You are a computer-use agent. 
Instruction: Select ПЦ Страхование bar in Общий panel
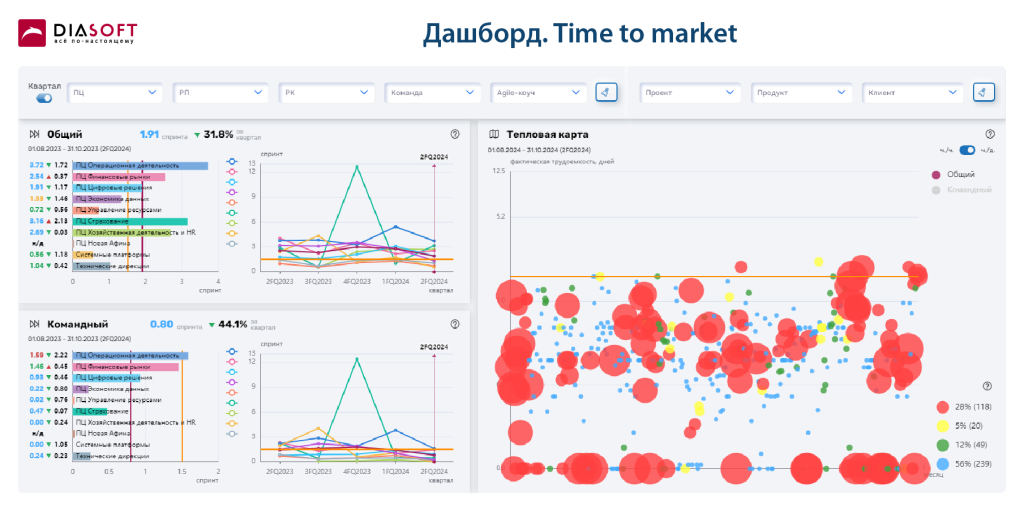(x=130, y=221)
